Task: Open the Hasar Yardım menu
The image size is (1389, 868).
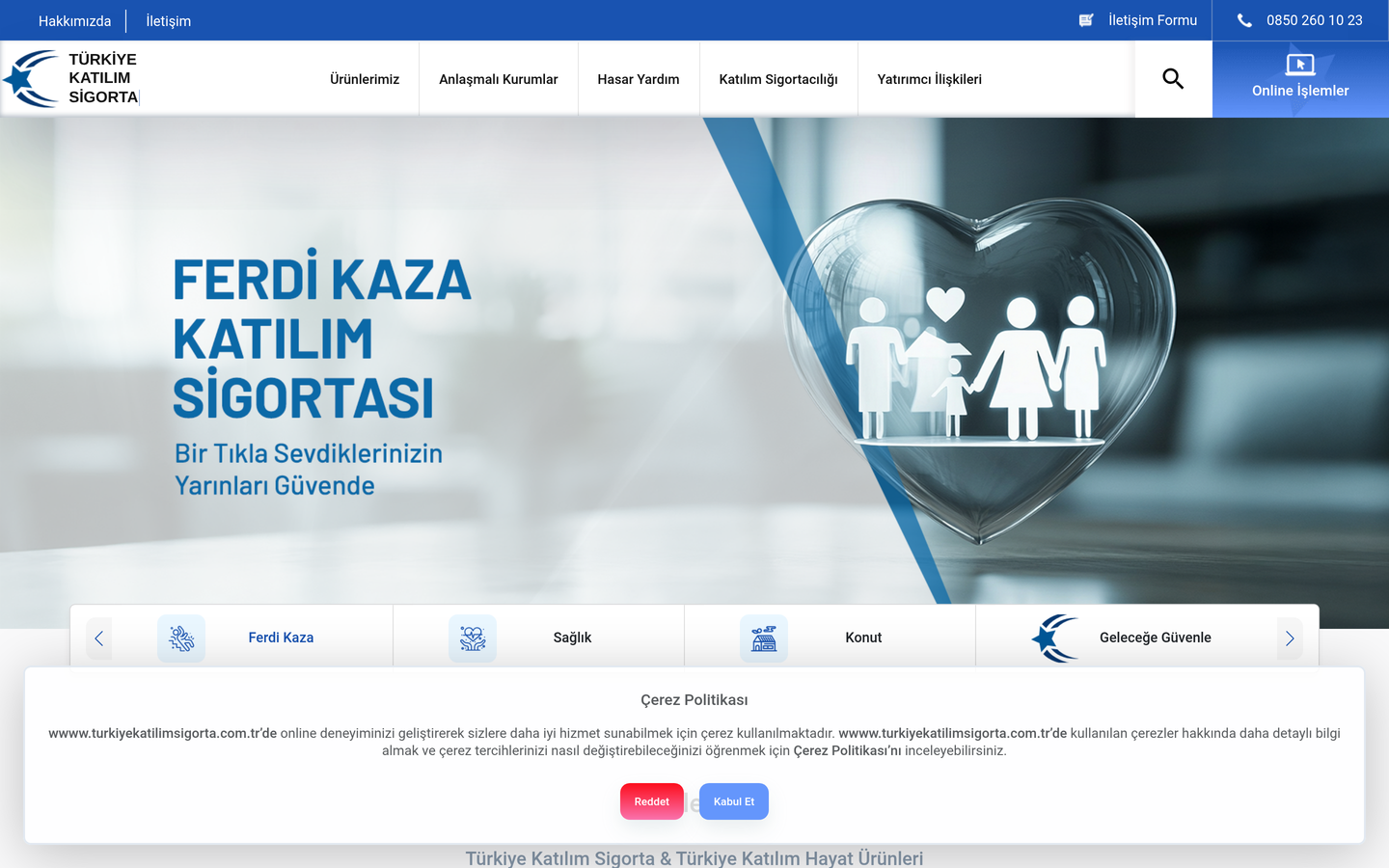Action: click(639, 79)
